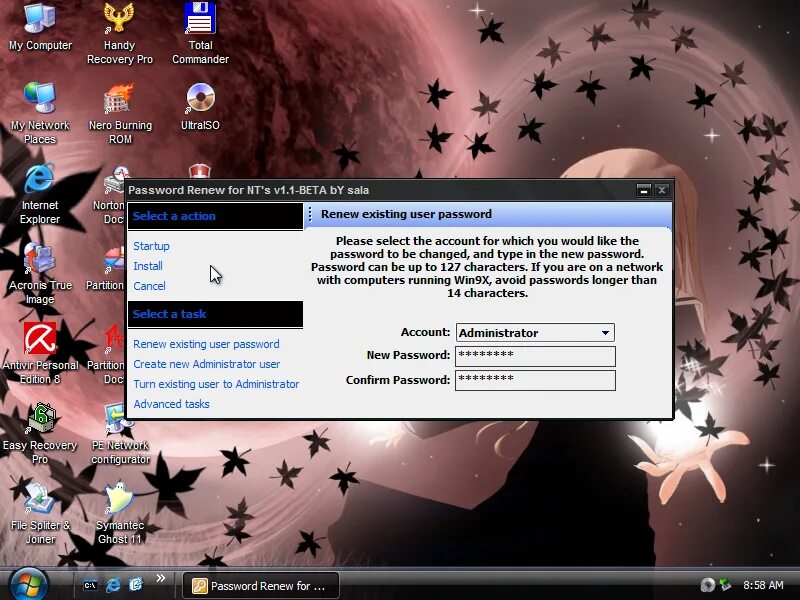The height and width of the screenshot is (600, 800).
Task: Click the third quick launch icon
Action: [136, 585]
